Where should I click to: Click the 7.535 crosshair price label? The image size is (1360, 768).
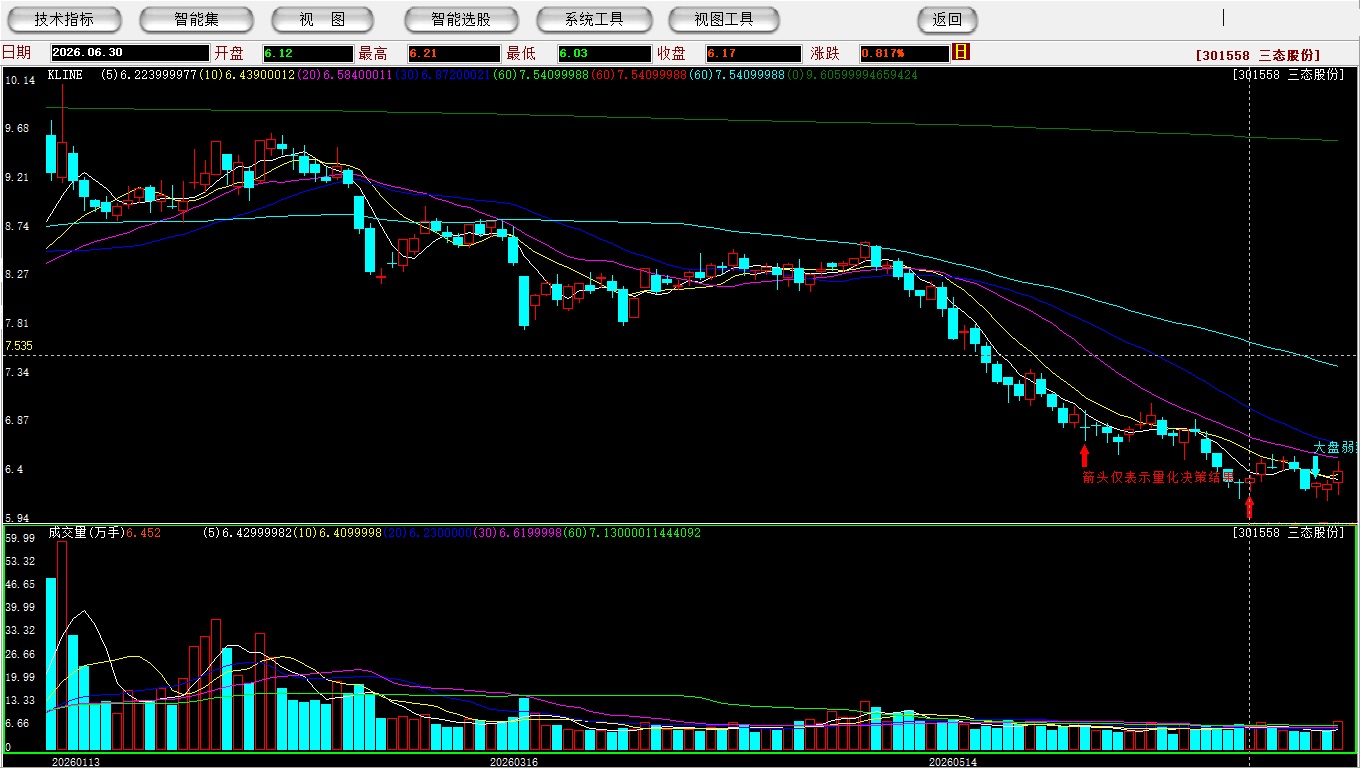[x=19, y=346]
